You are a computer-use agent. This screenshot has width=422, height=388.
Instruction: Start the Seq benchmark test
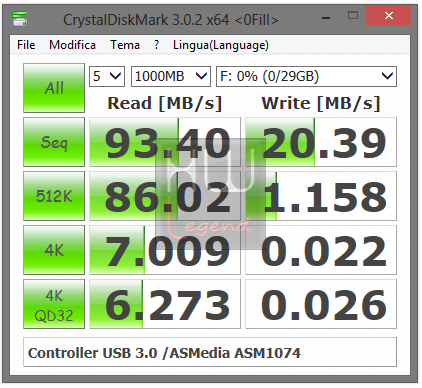(x=54, y=142)
